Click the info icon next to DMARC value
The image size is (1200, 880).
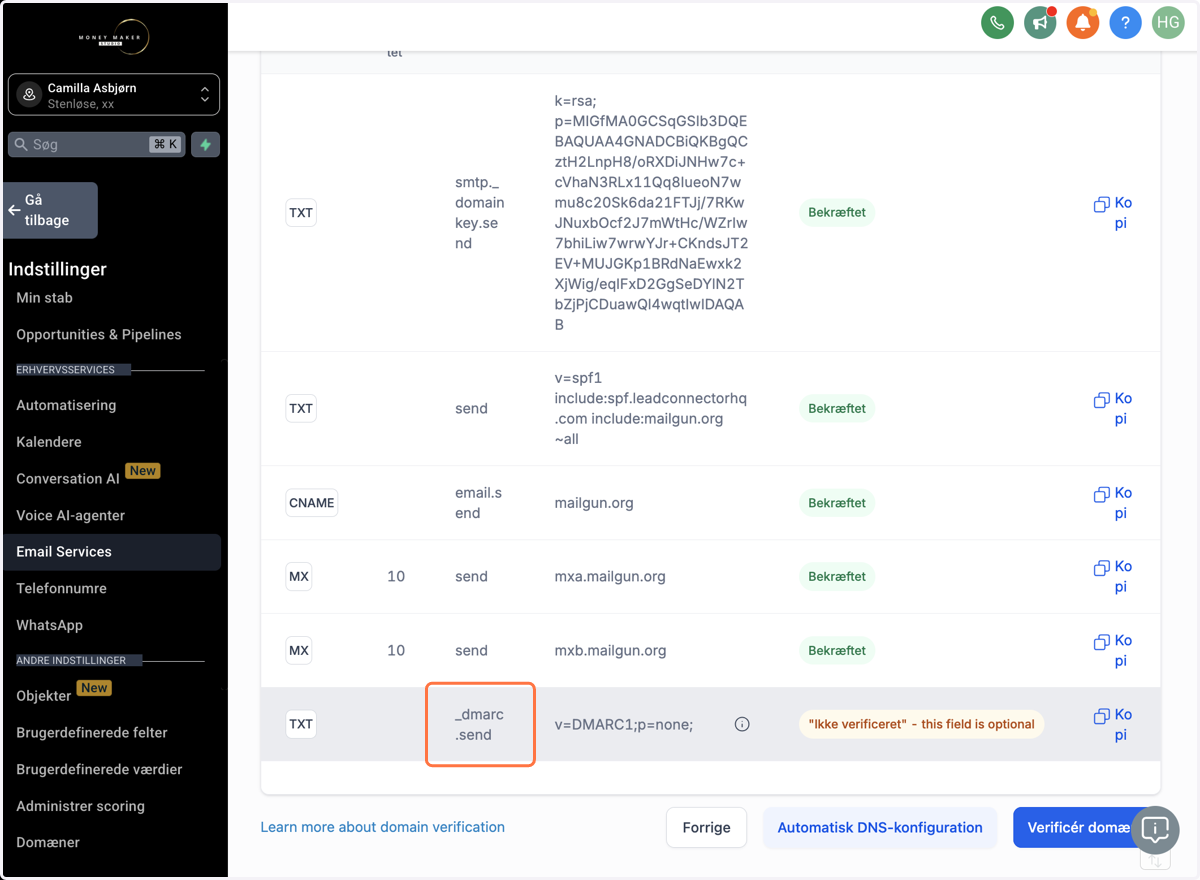coord(742,724)
